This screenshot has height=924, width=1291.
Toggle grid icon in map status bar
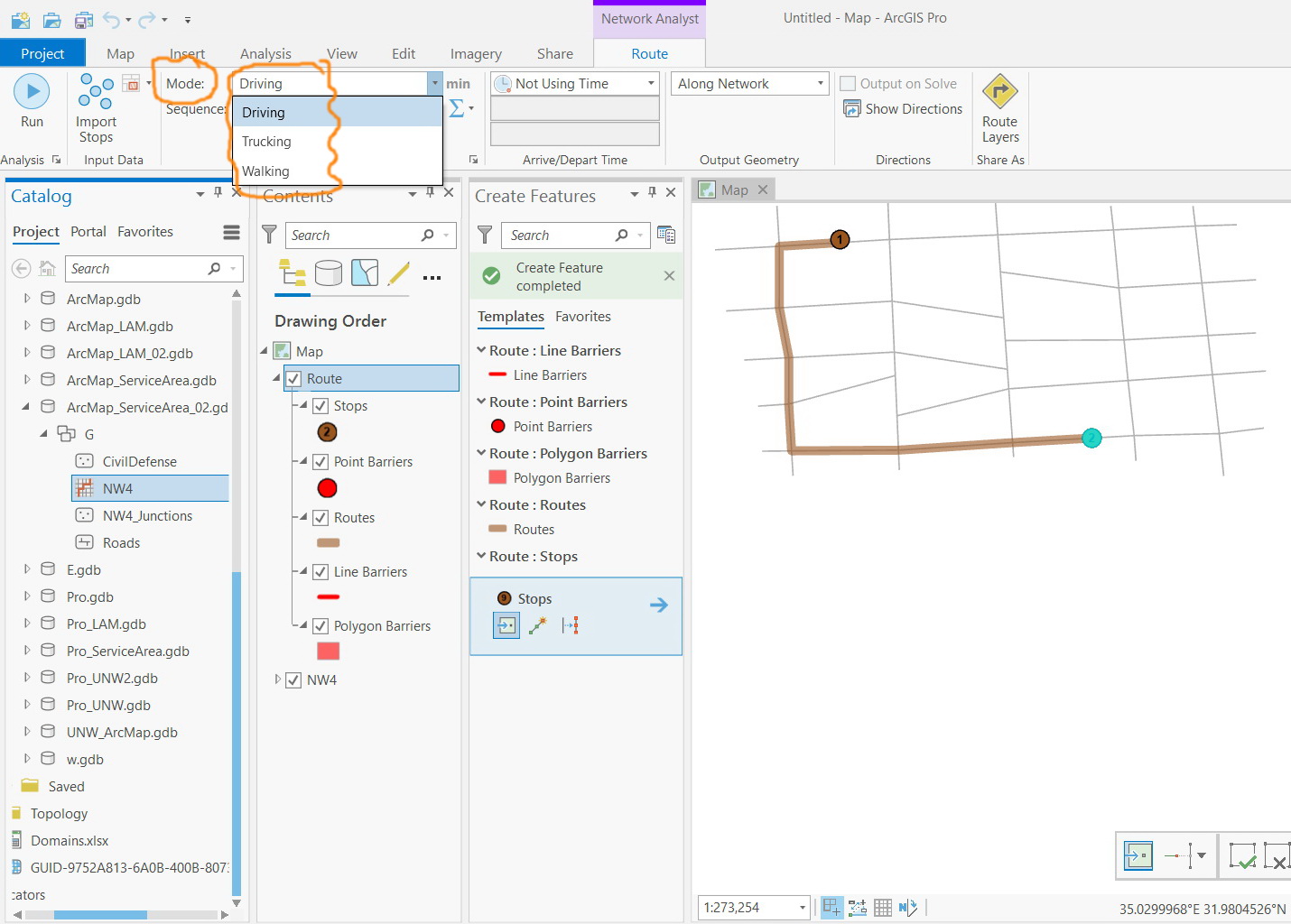tap(883, 908)
